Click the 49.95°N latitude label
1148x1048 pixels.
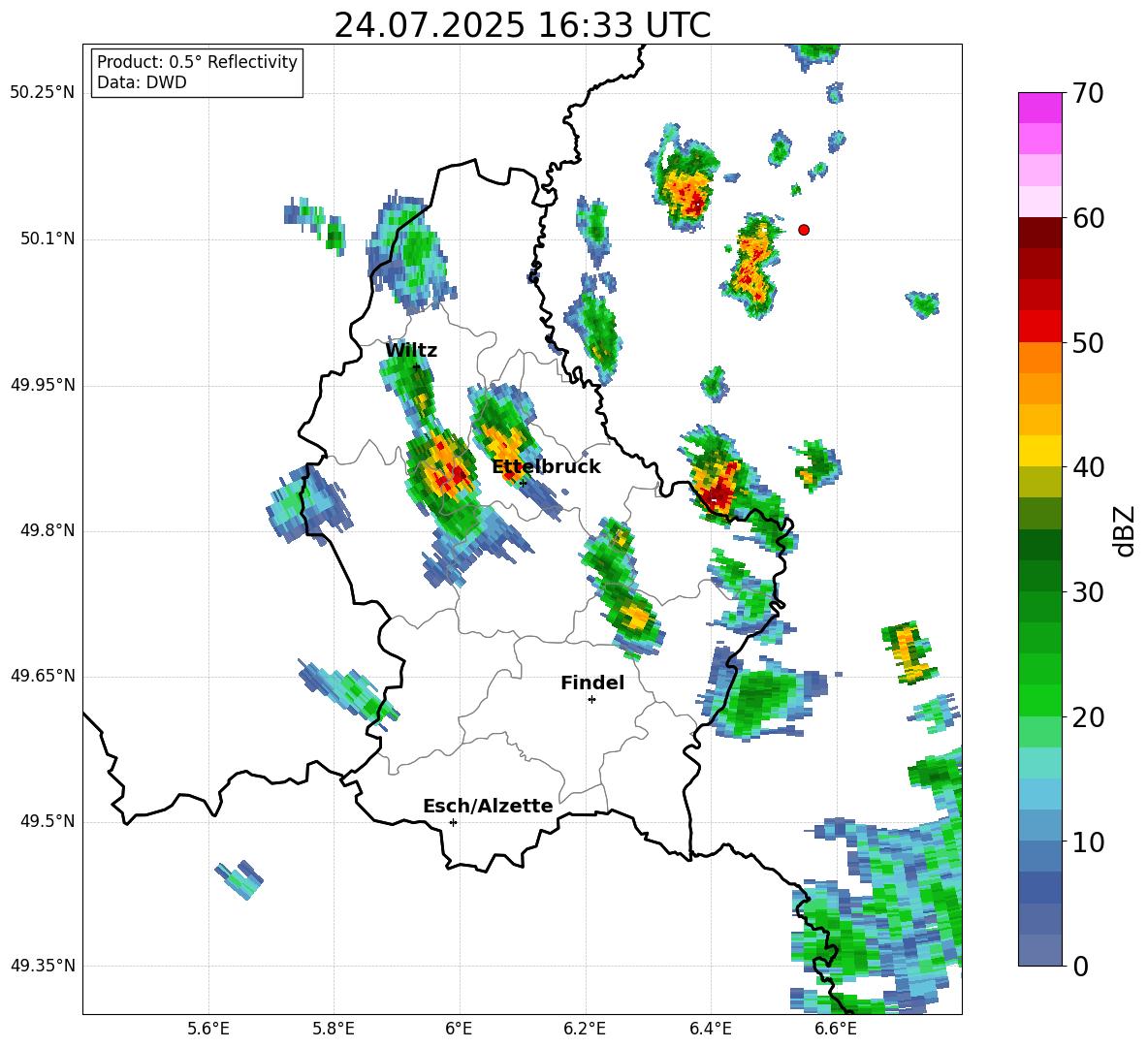(x=43, y=385)
